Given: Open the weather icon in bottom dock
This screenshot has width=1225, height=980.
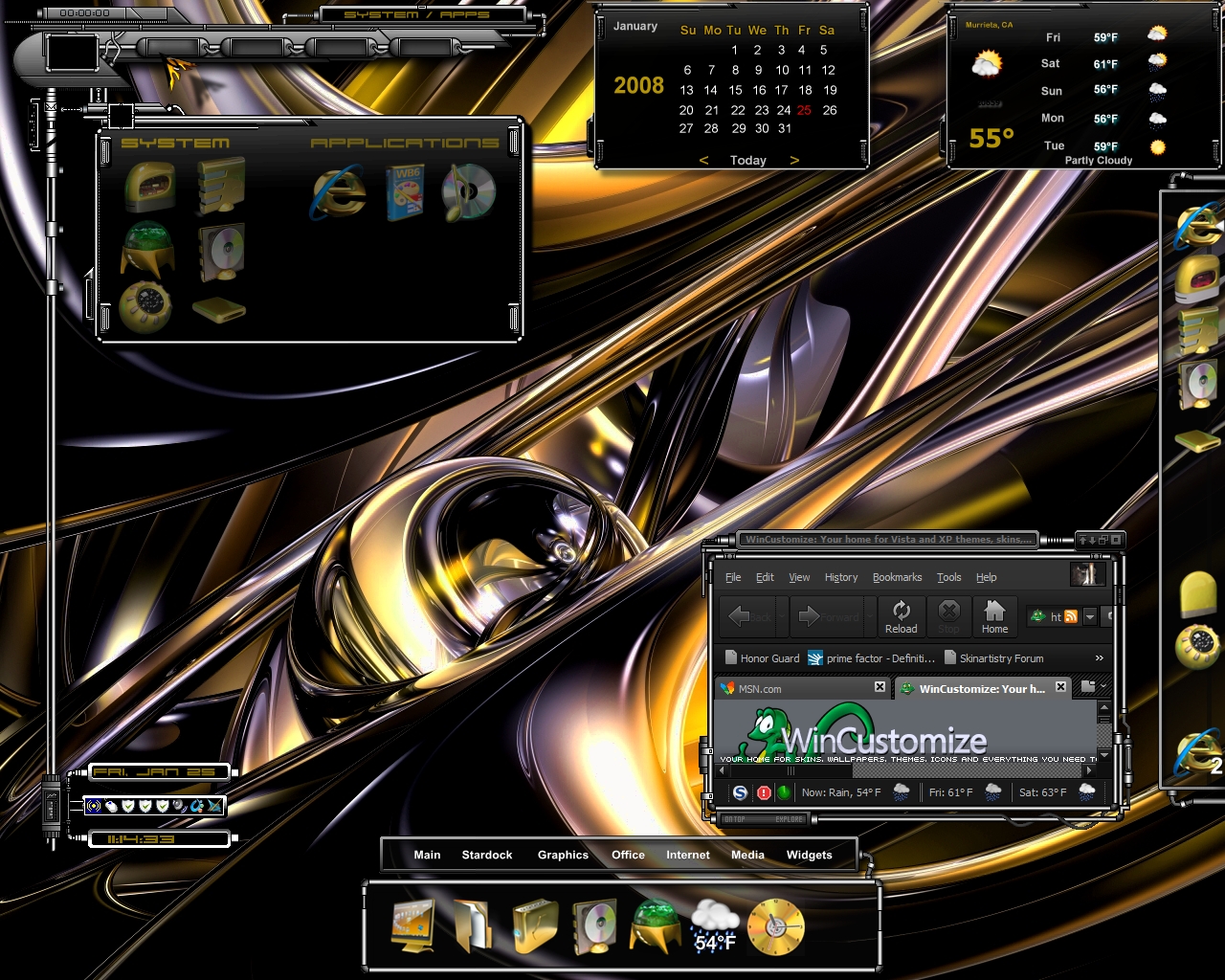Looking at the screenshot, I should pos(714,926).
